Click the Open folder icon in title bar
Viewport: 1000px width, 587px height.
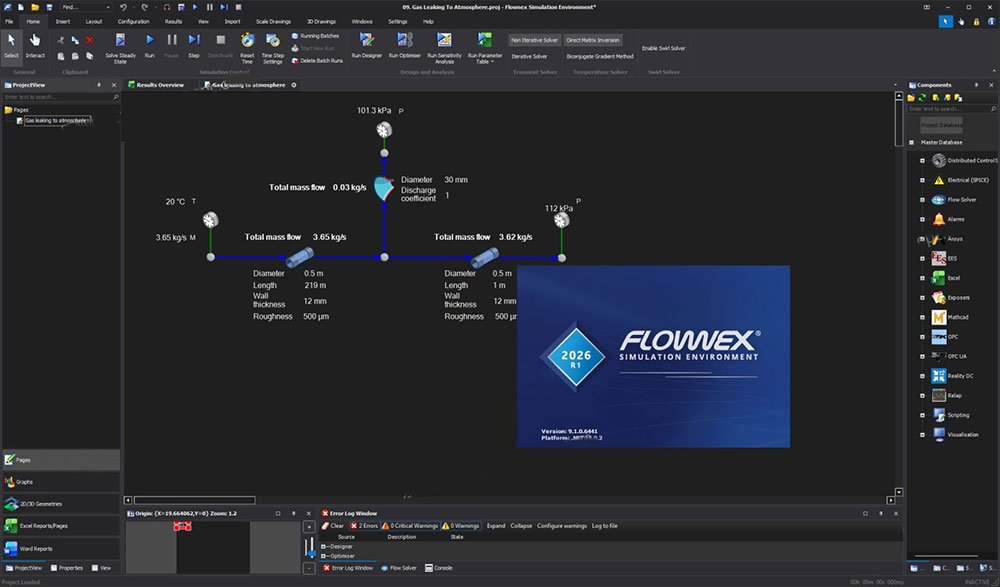click(35, 7)
